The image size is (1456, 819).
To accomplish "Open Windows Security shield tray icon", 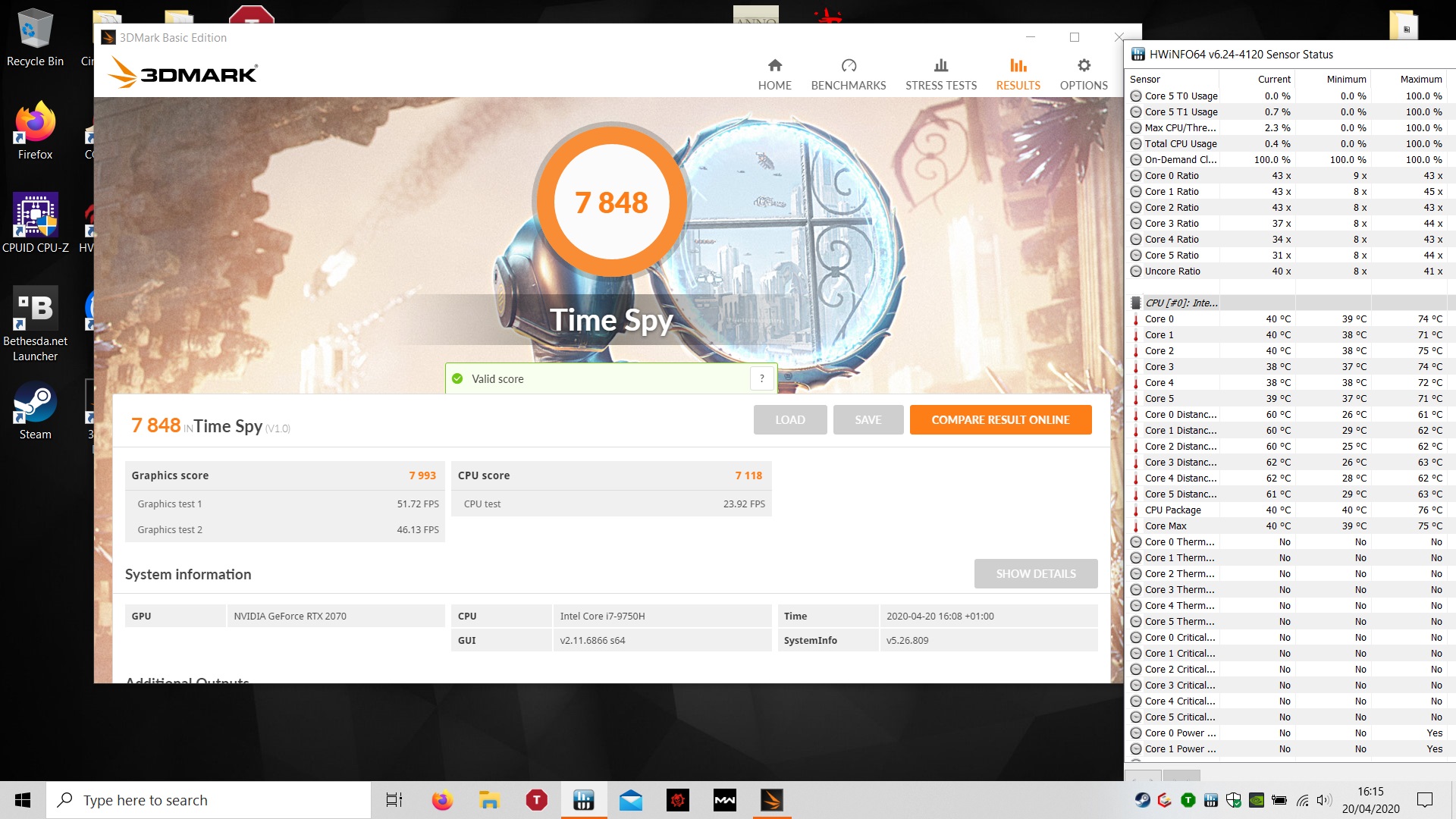I will tap(1234, 800).
